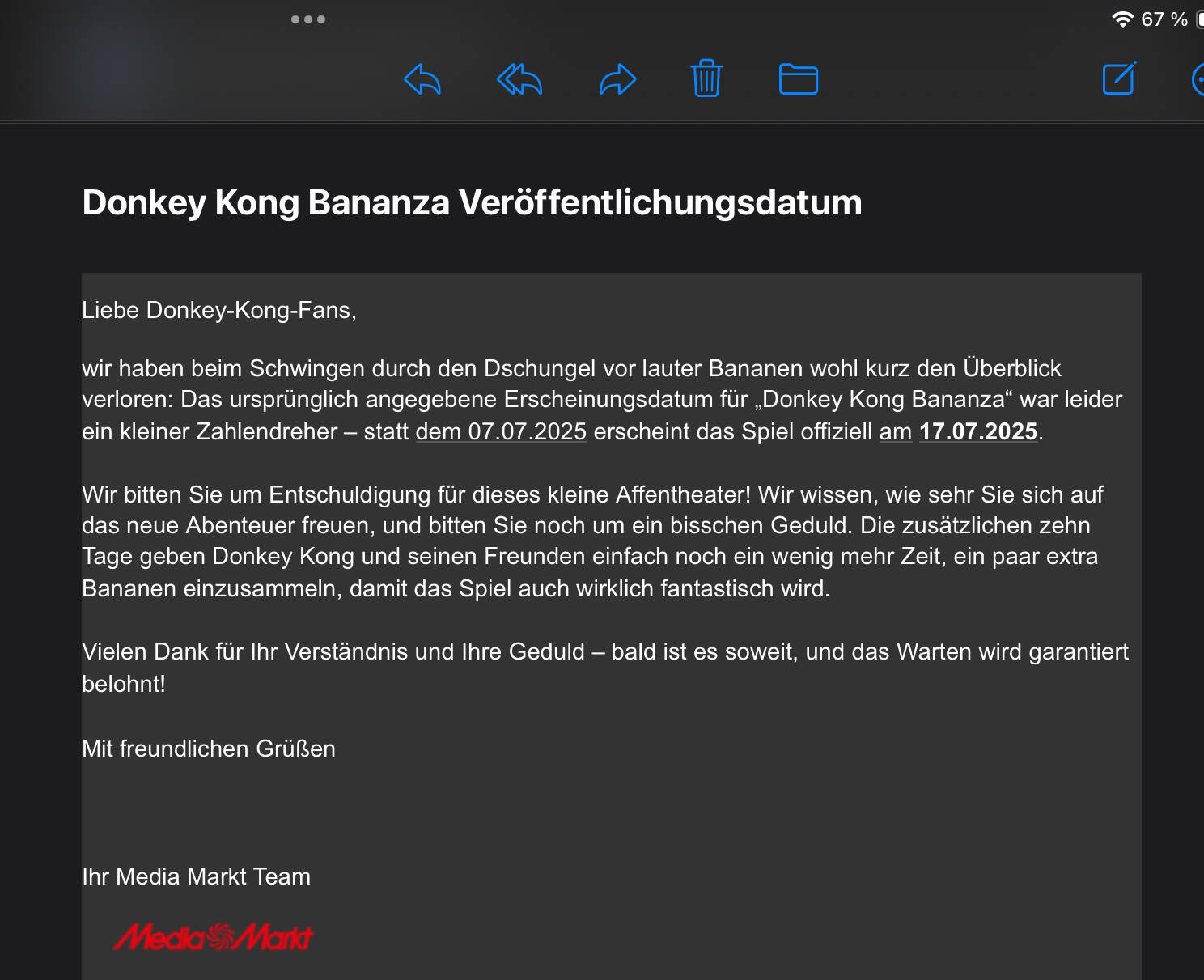
Task: Tap the paragraph starting Wir bitten Sie
Action: 592,541
